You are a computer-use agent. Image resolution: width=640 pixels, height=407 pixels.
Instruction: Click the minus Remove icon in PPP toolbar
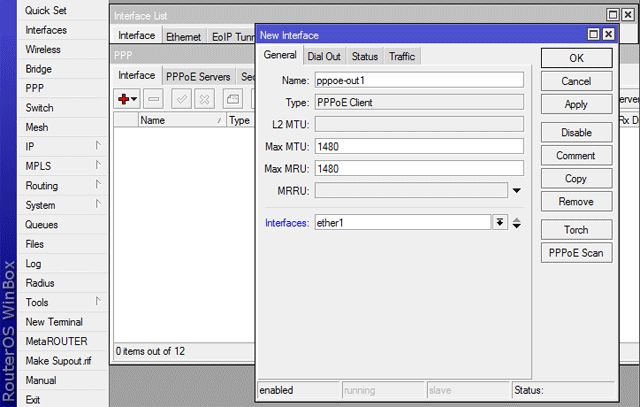[153, 99]
